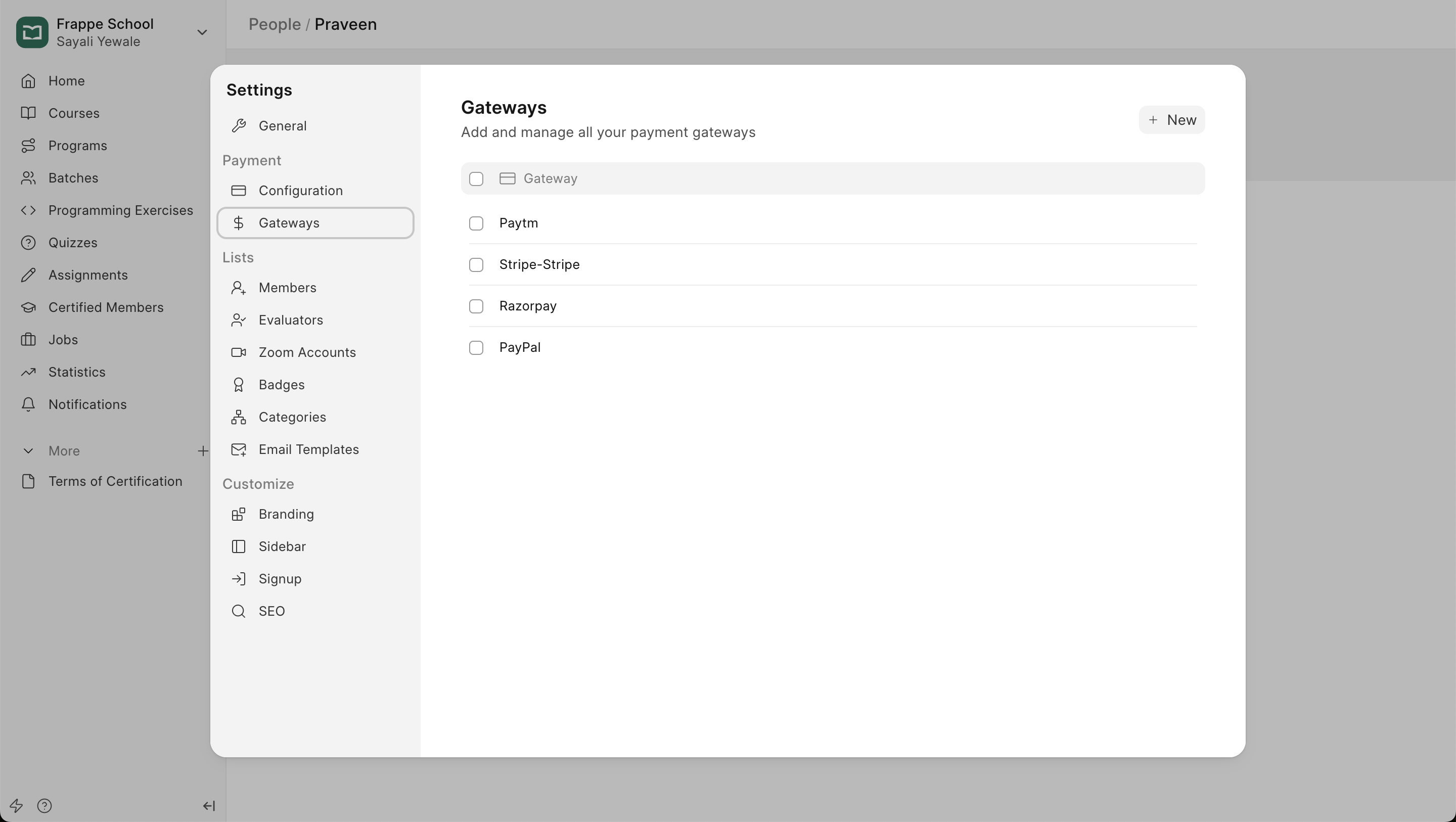Click the Frappe School logo icon
Screen dimensions: 1456x822
[32, 32]
